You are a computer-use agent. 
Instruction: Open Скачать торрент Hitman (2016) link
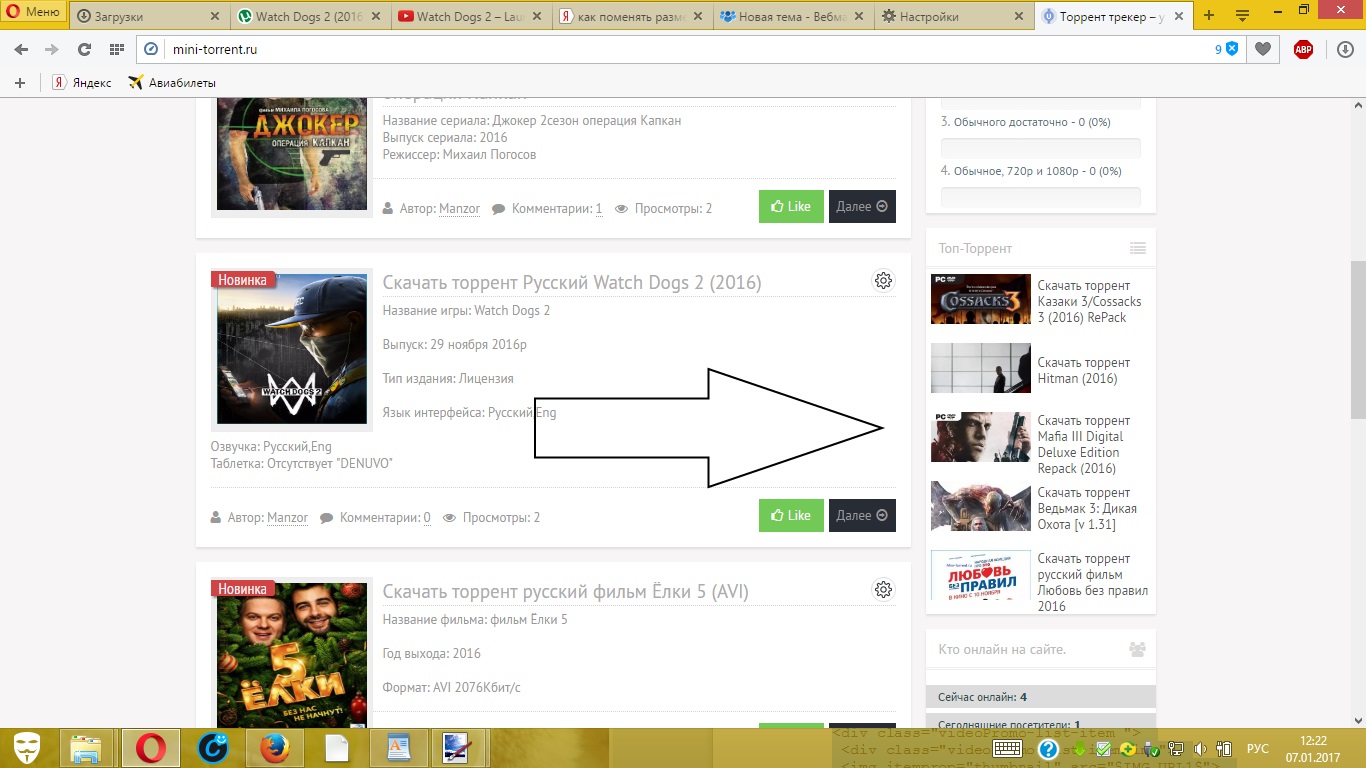pyautogui.click(x=1084, y=370)
